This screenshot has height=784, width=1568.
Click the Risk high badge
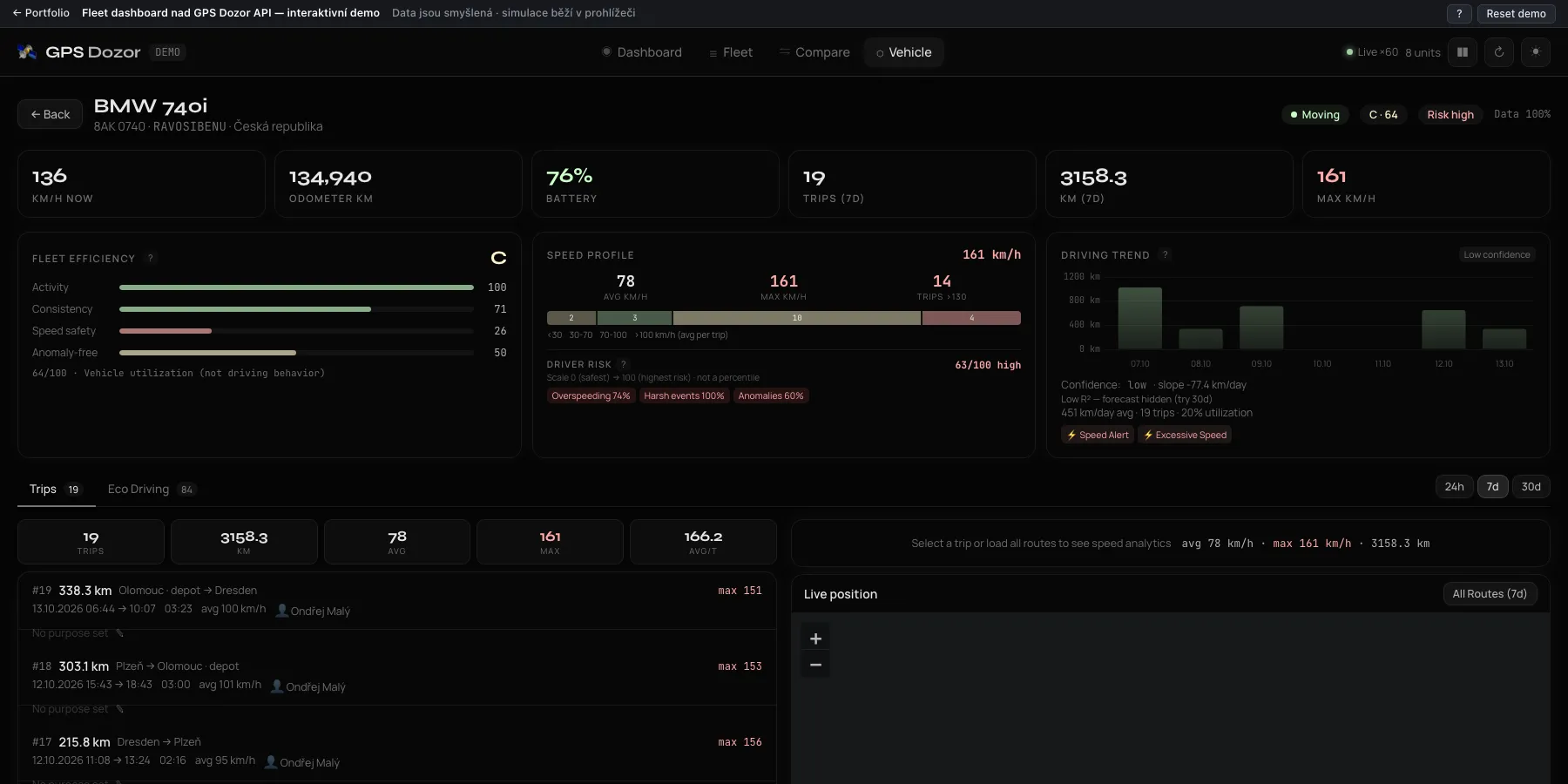coord(1450,114)
